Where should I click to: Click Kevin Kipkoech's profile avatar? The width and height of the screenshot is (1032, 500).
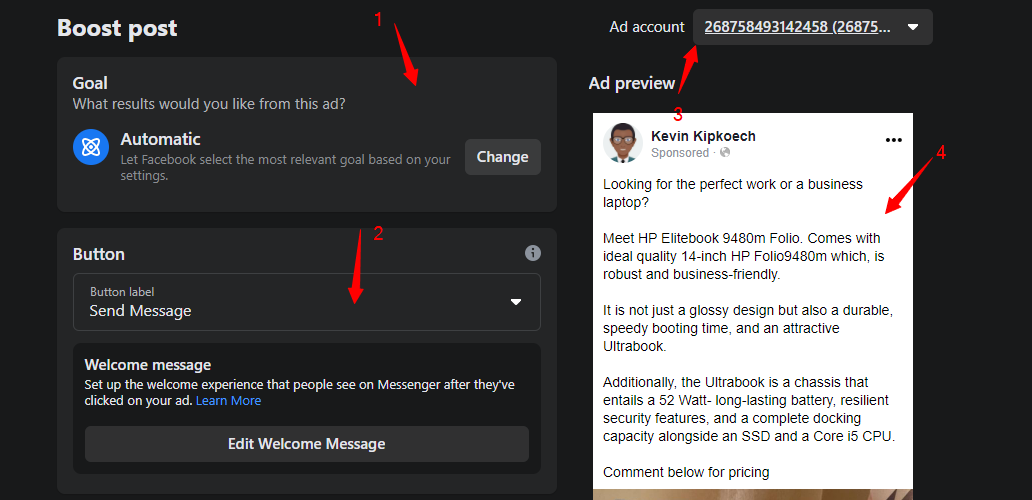[x=623, y=143]
